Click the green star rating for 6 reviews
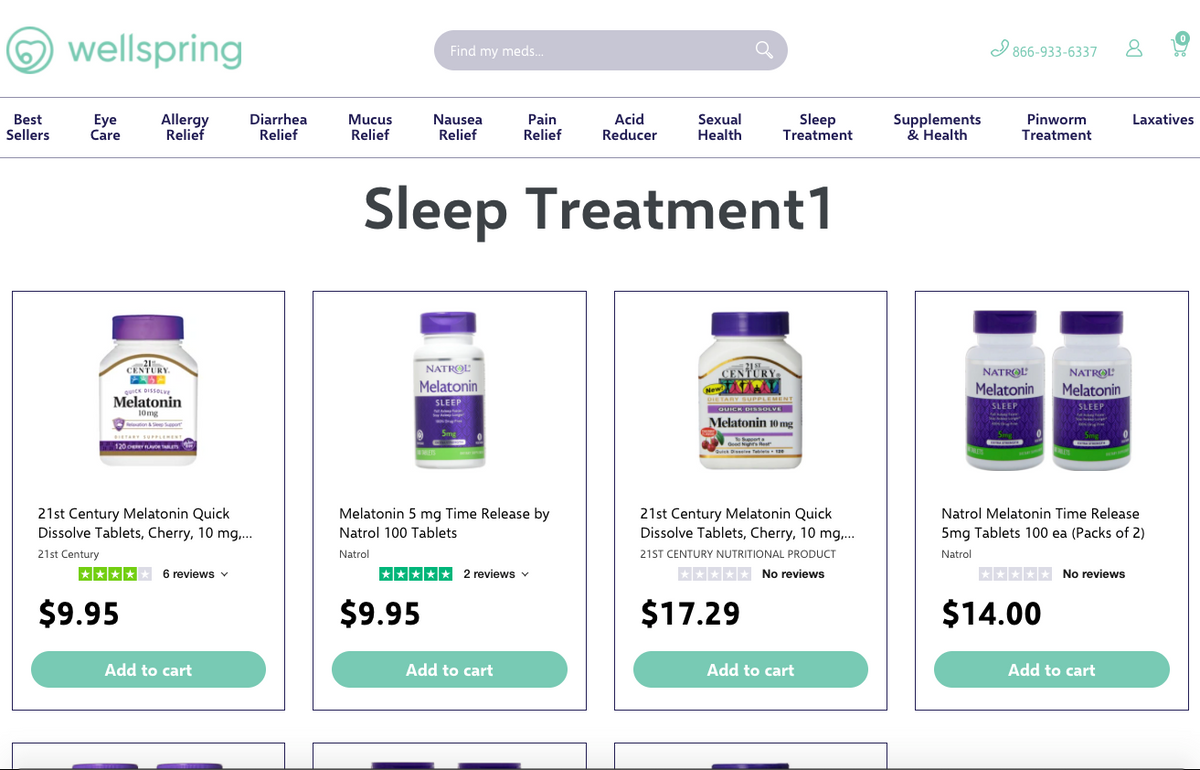The height and width of the screenshot is (770, 1200). [115, 574]
